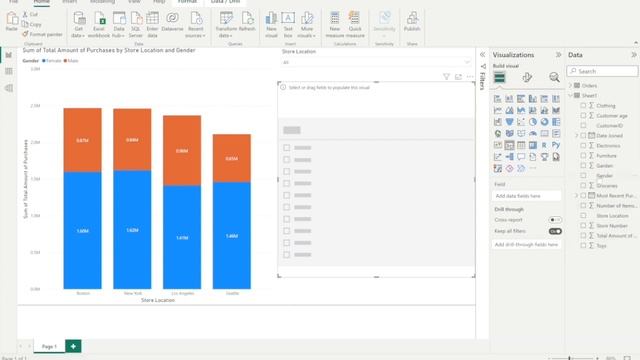Viewport: 640px width, 360px height.
Task: Open More options on the slicer visual
Action: (470, 77)
